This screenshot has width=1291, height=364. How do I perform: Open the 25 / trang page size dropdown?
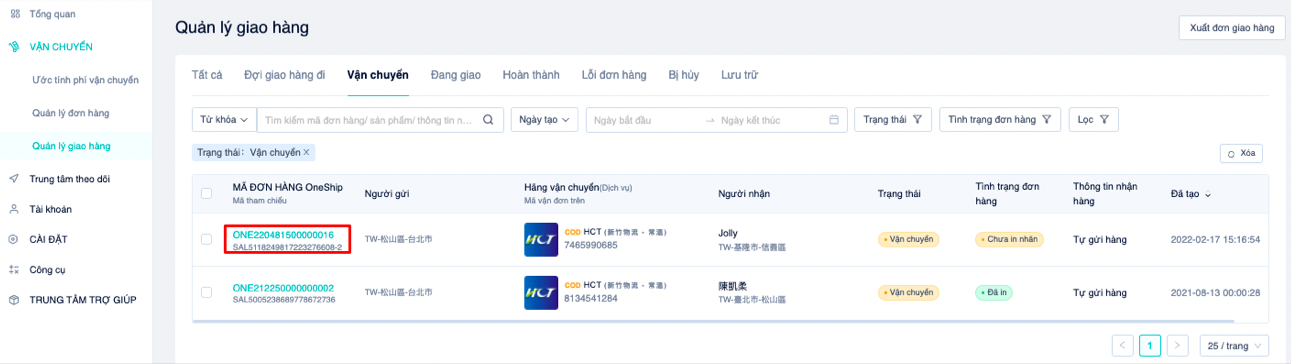coord(1234,346)
